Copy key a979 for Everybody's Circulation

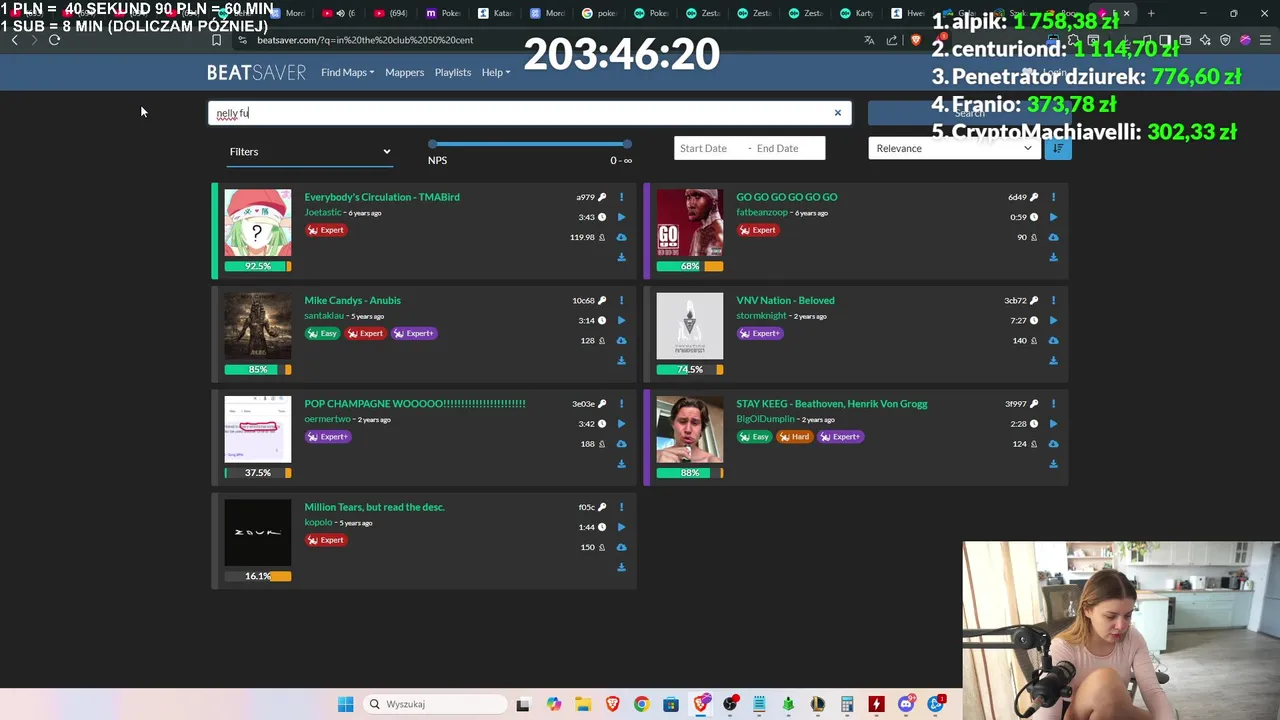(602, 197)
